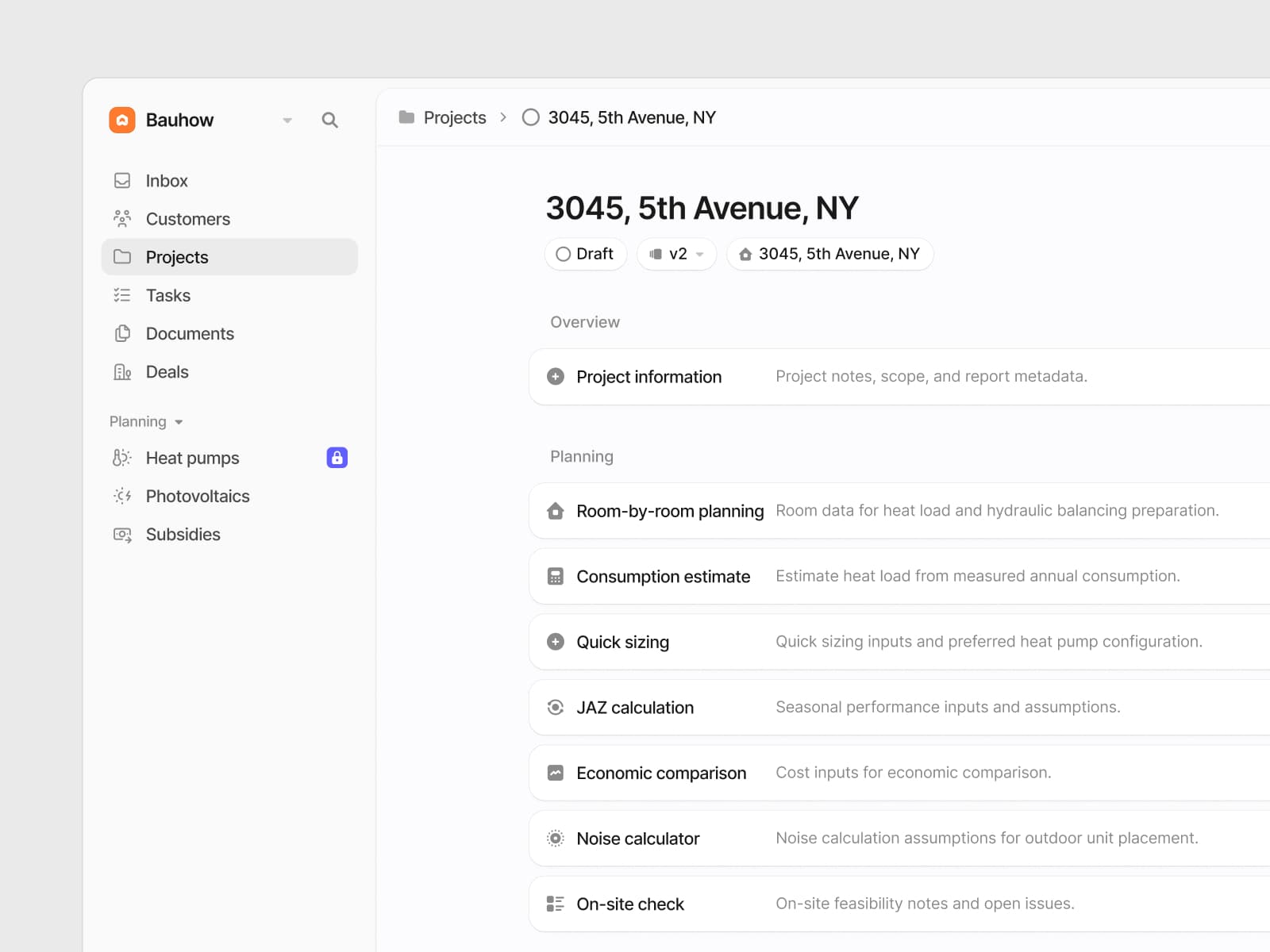1270x952 pixels.
Task: Open the search magnifier in sidebar
Action: point(329,120)
